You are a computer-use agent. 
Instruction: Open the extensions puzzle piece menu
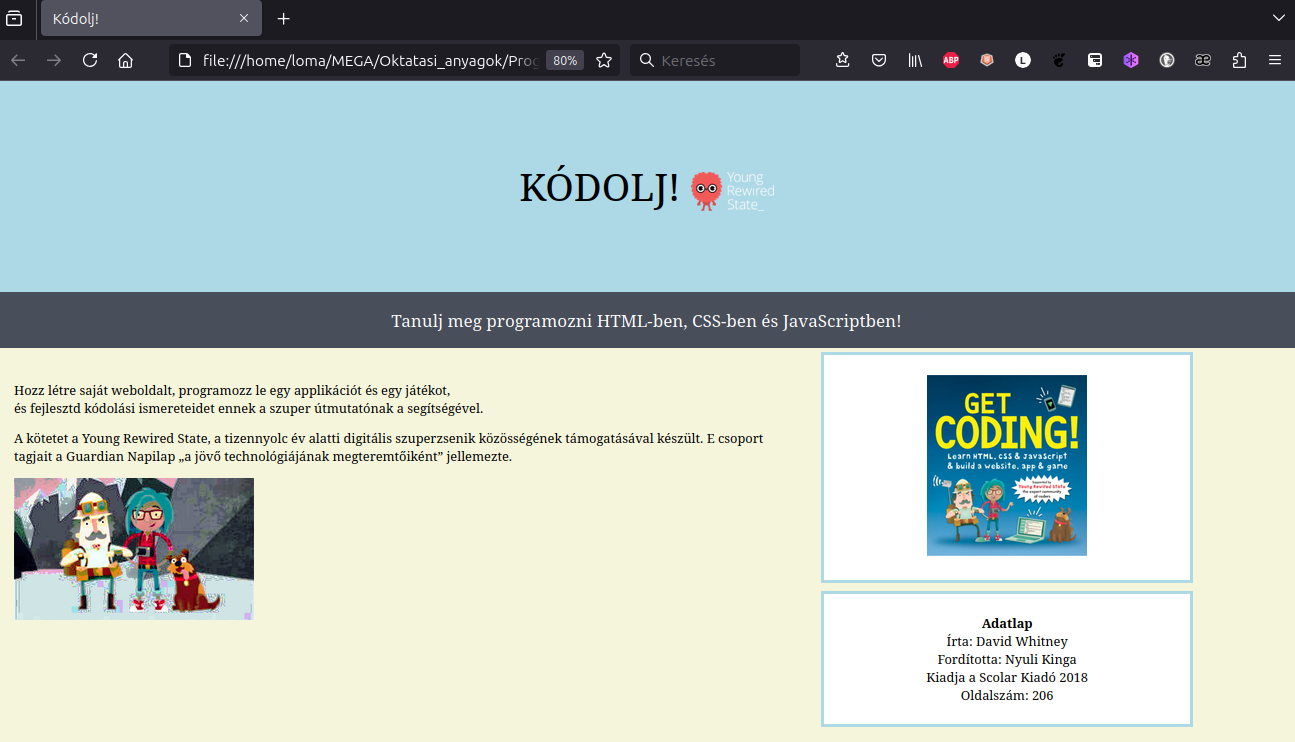click(x=1239, y=60)
